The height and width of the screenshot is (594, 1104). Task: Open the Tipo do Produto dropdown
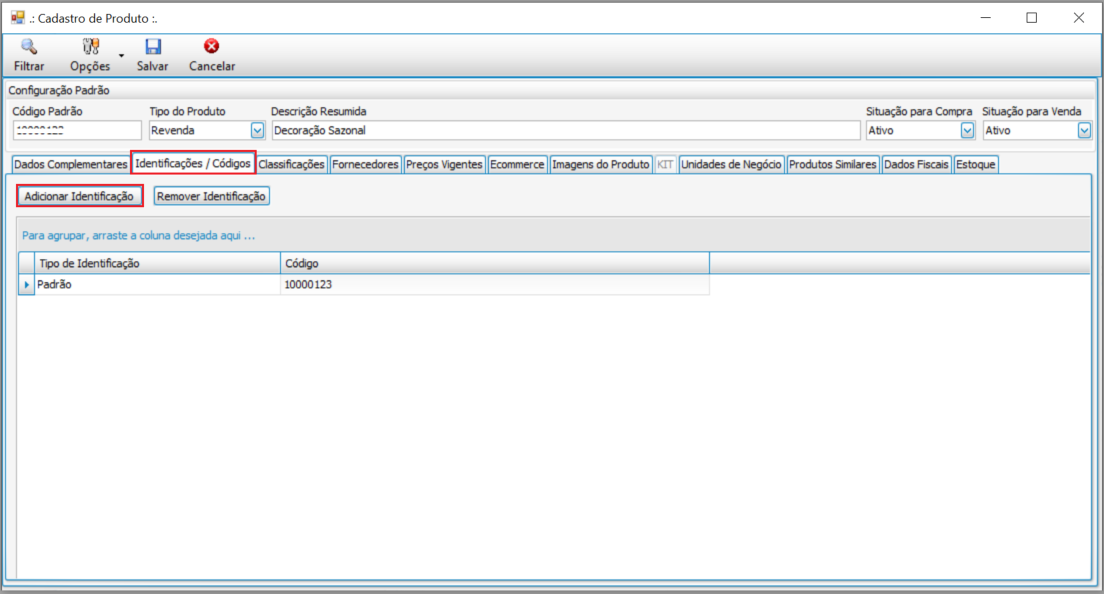coord(257,130)
